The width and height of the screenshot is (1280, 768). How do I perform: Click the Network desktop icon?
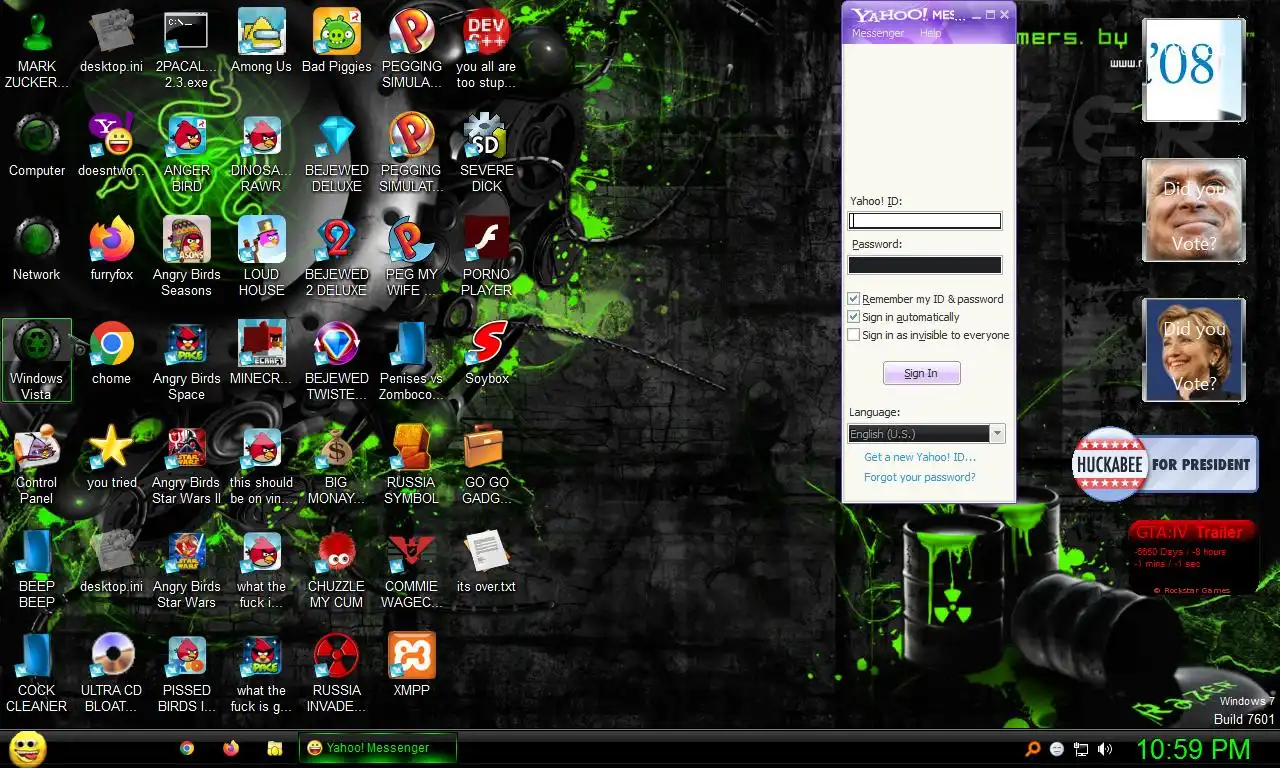tap(37, 250)
